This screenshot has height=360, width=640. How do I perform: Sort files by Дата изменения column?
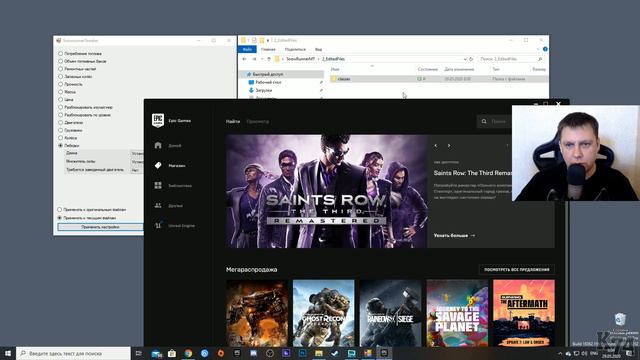pos(459,69)
